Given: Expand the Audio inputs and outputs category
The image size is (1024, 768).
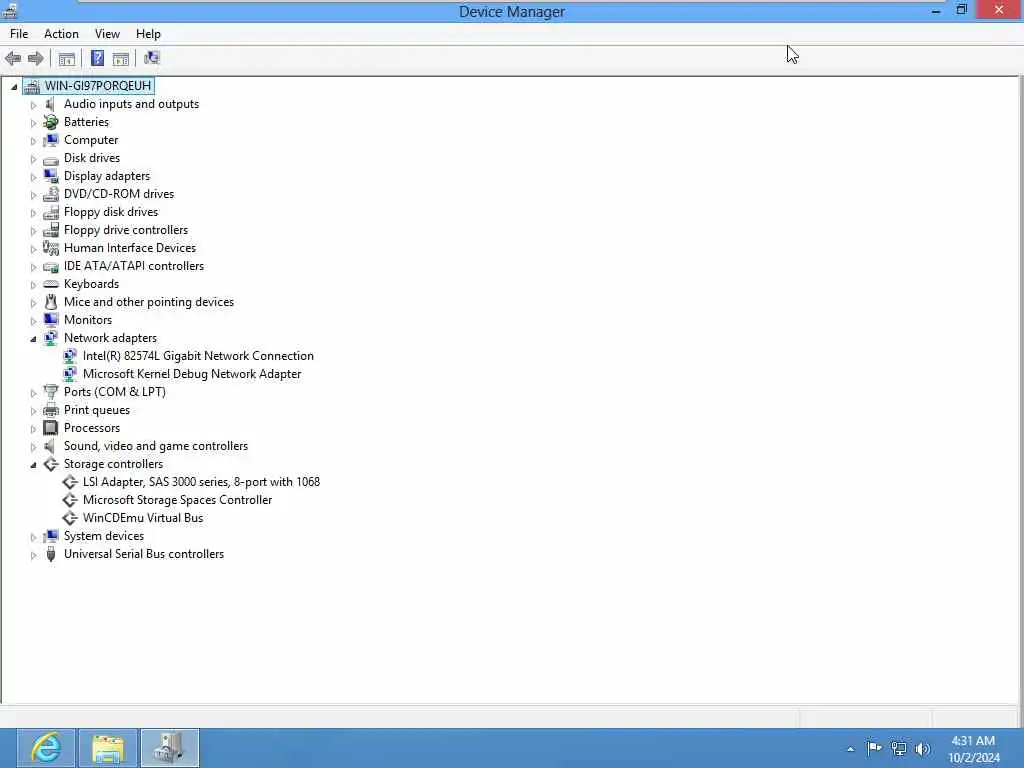Looking at the screenshot, I should (x=33, y=104).
